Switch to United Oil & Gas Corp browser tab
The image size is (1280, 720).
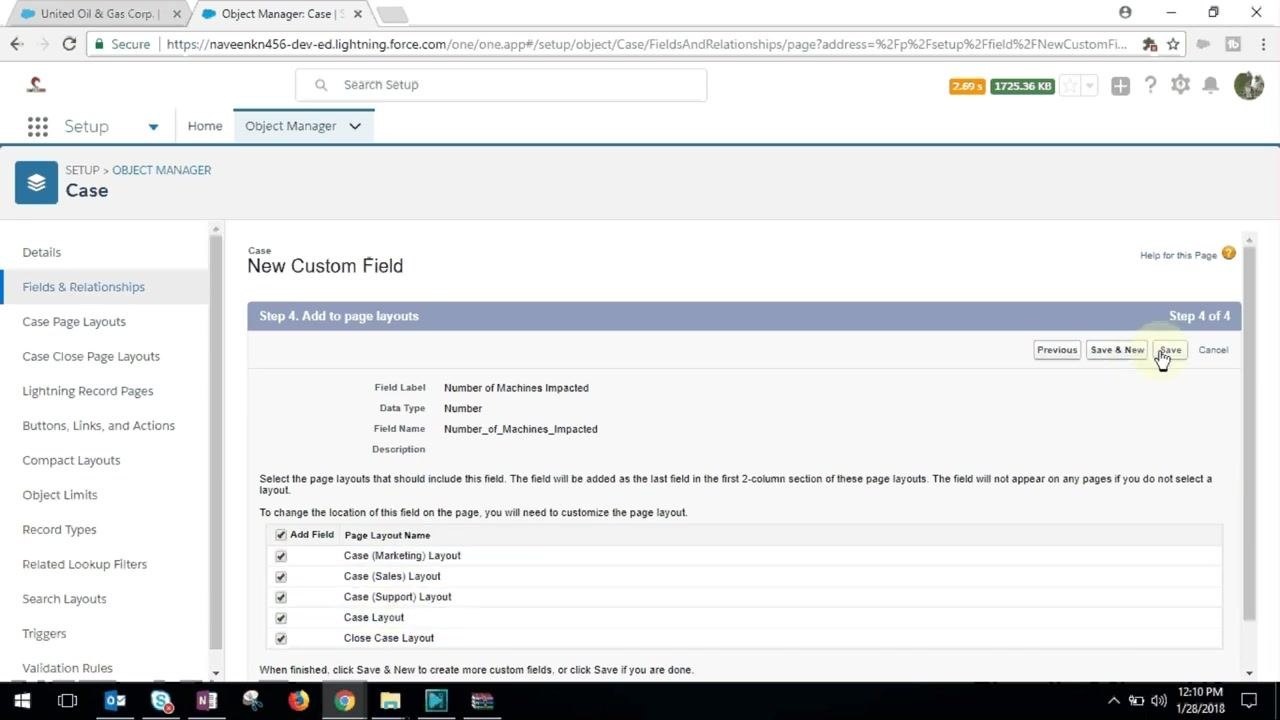(x=99, y=14)
